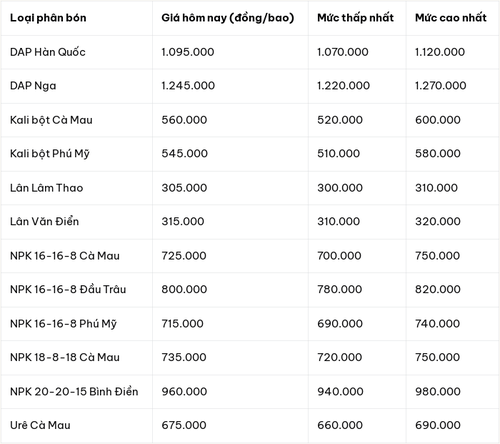500x444 pixels.
Task: Click the 'Giá hôm nay (đồng/bao)' header
Action: tap(228, 18)
